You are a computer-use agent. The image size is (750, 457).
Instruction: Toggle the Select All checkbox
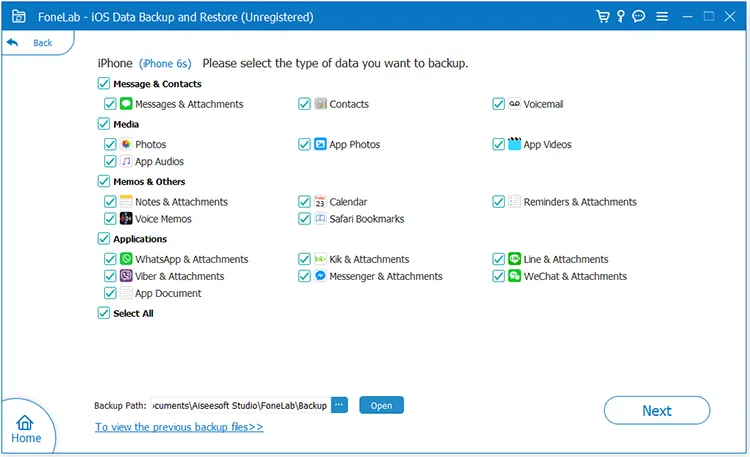[x=104, y=313]
